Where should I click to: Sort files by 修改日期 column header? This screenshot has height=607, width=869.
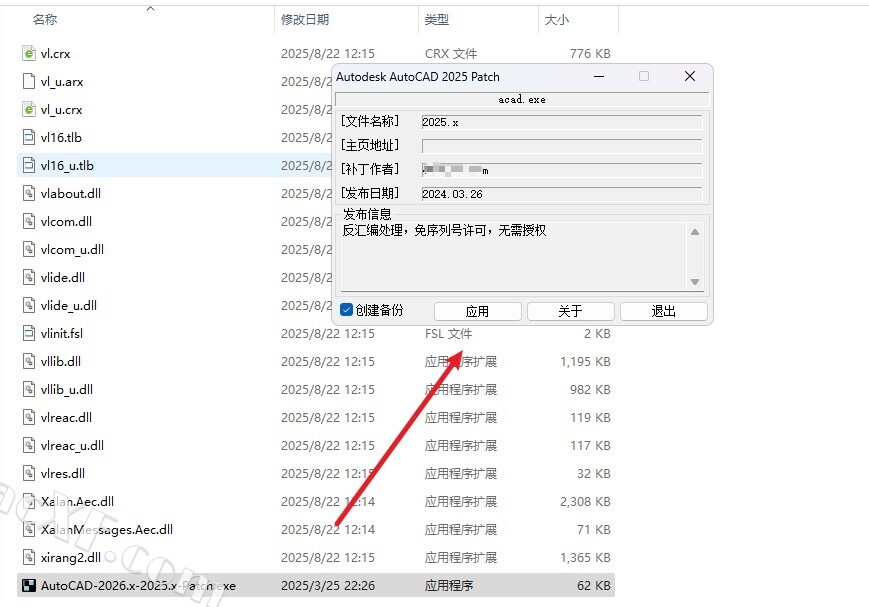point(305,20)
